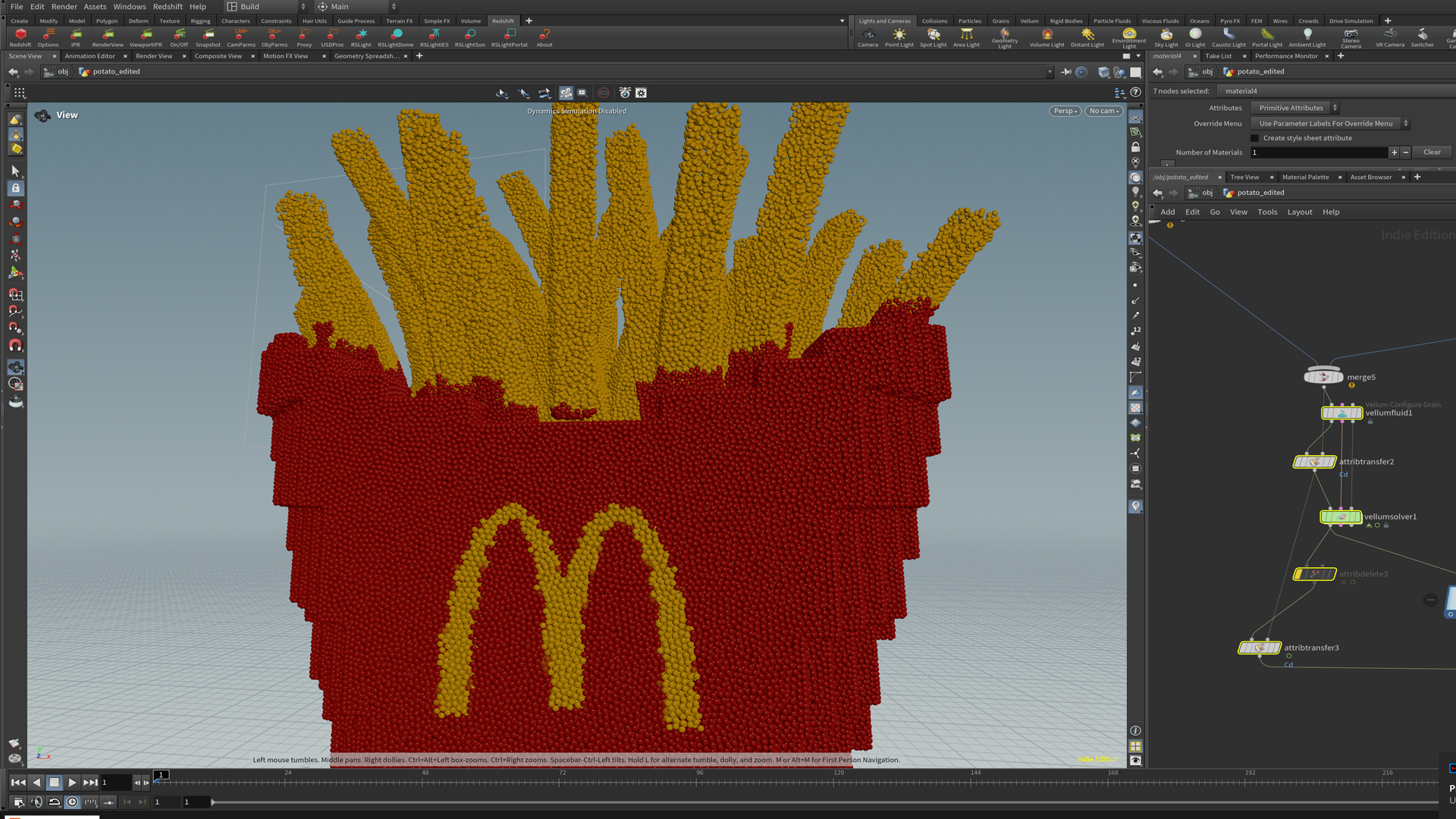The image size is (1456, 819).
Task: Open the Redshift RenderView shelf tool
Action: [108, 38]
